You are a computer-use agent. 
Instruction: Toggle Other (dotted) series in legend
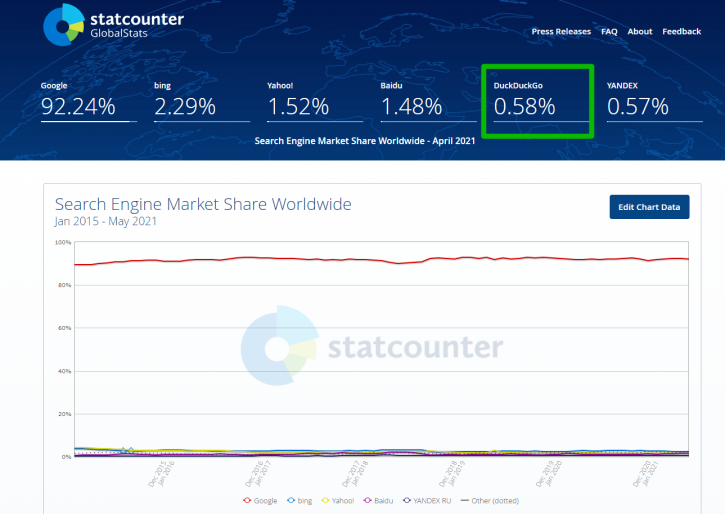pos(490,501)
